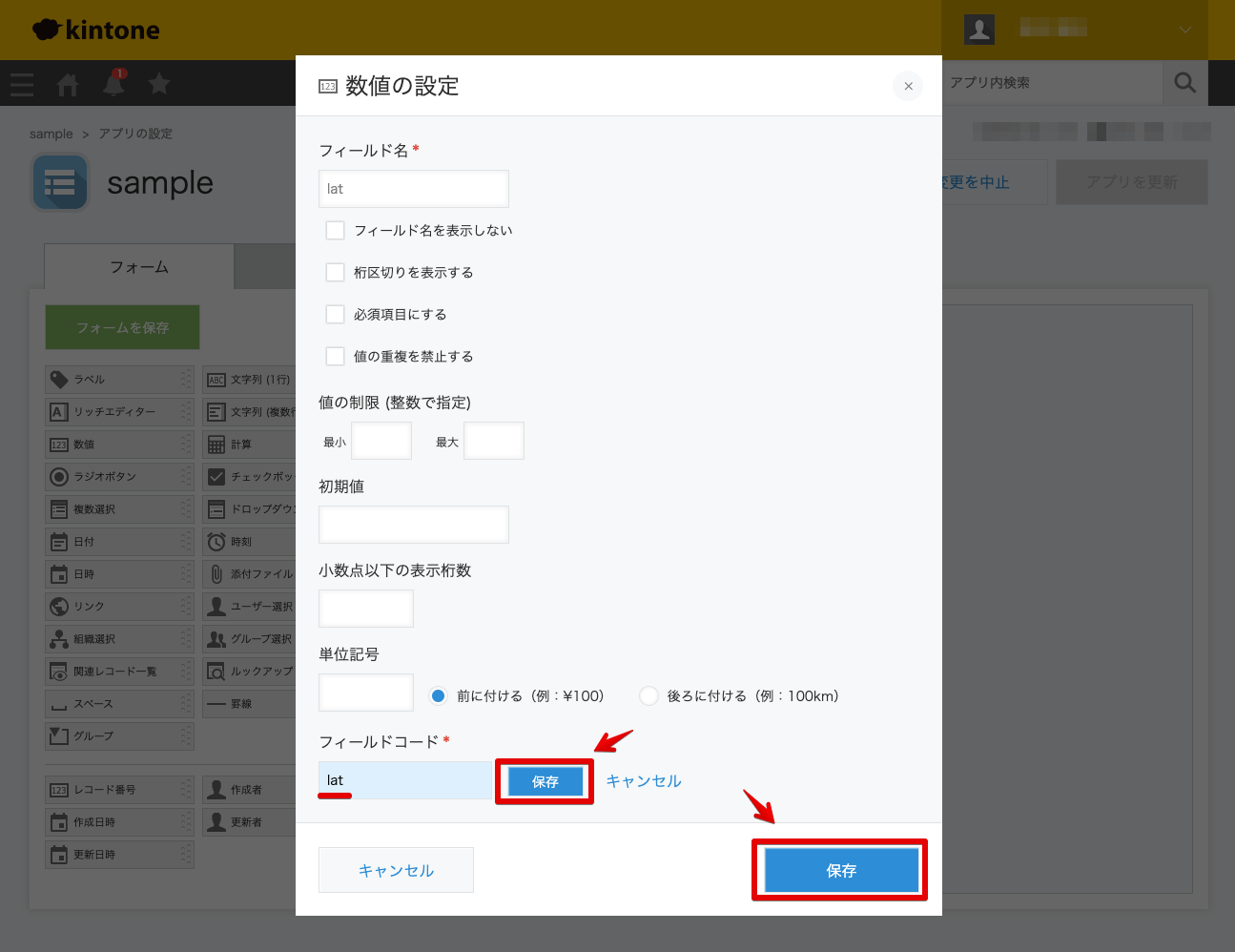The height and width of the screenshot is (952, 1235).
Task: Select the 複数選択 field icon
Action: [x=59, y=509]
